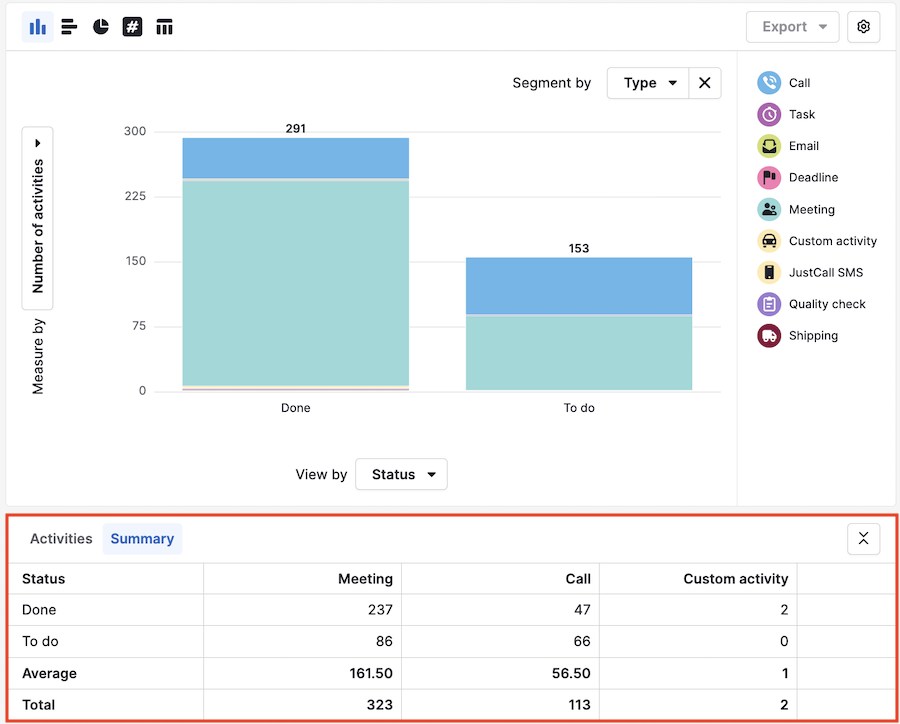Expand the Number of activities measure selector
The width and height of the screenshot is (900, 724).
(38, 218)
